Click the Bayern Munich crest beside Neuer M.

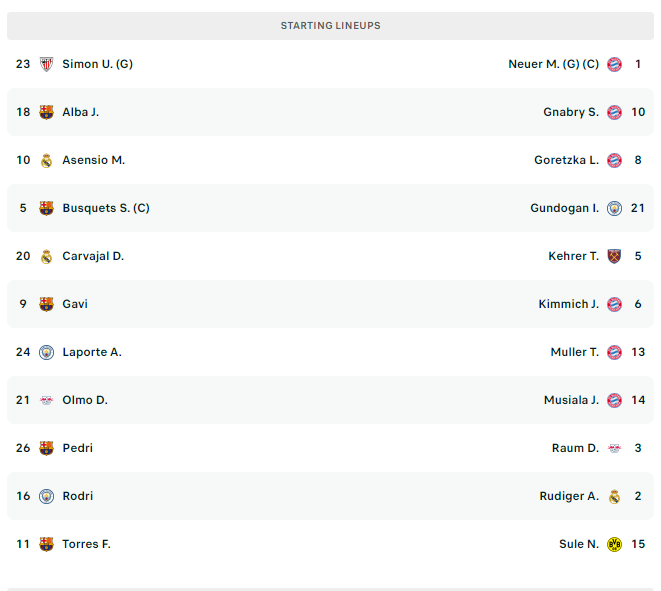tap(614, 64)
